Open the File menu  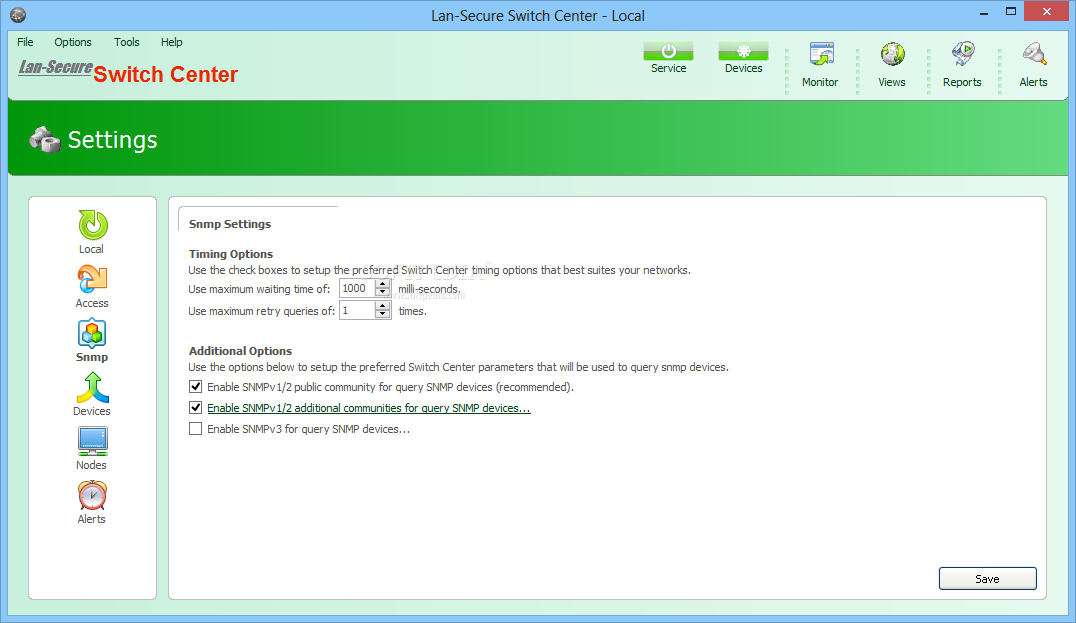point(25,42)
